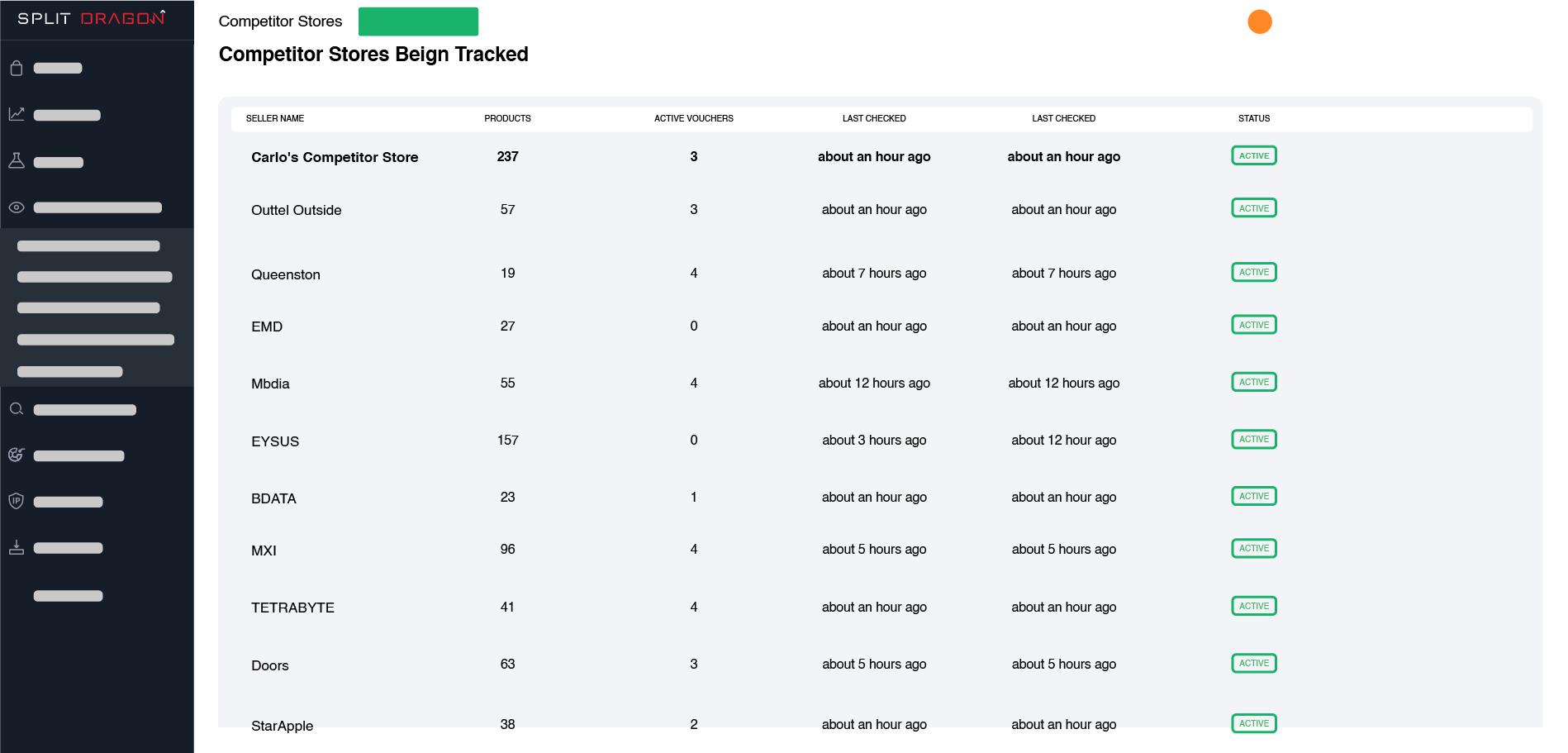Click ACTIVE badge for EYSUS
This screenshot has height=753, width=1568.
(1254, 439)
